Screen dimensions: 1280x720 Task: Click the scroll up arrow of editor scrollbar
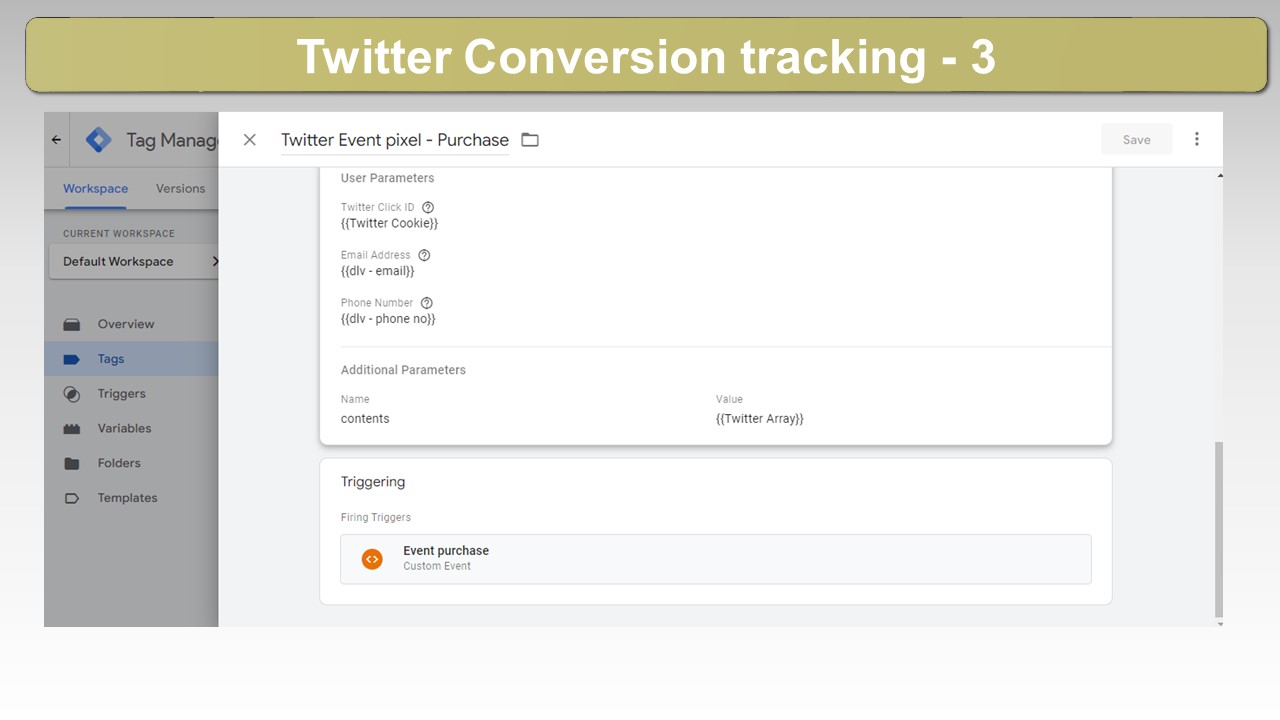tap(1219, 176)
